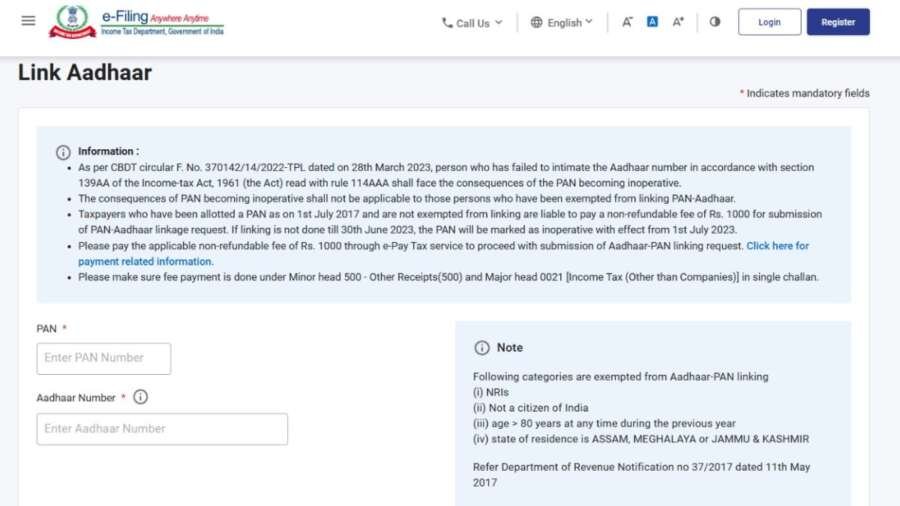Image resolution: width=900 pixels, height=506 pixels.
Task: Click the Register button
Action: pyautogui.click(x=838, y=22)
